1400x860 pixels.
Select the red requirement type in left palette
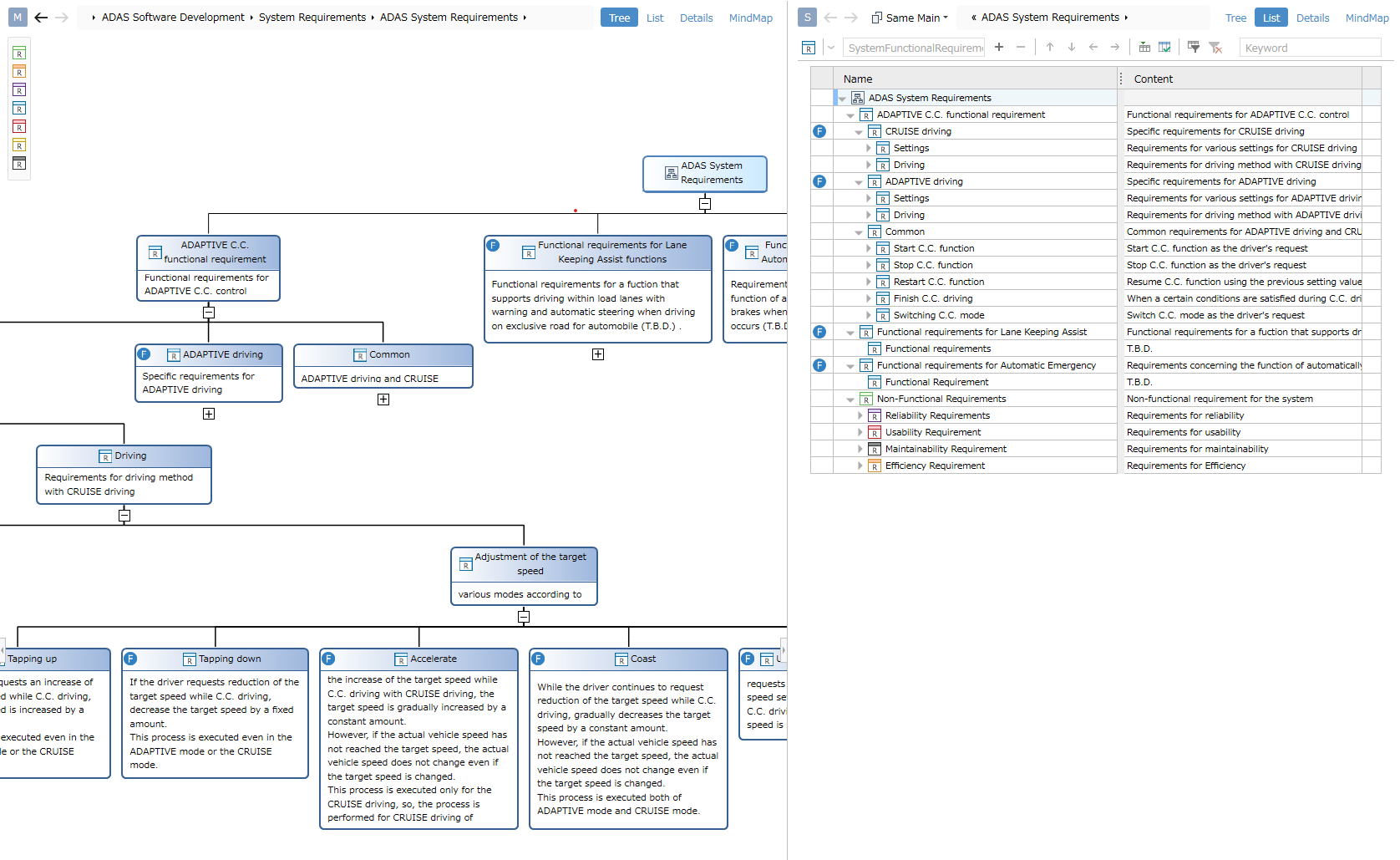coord(19,127)
